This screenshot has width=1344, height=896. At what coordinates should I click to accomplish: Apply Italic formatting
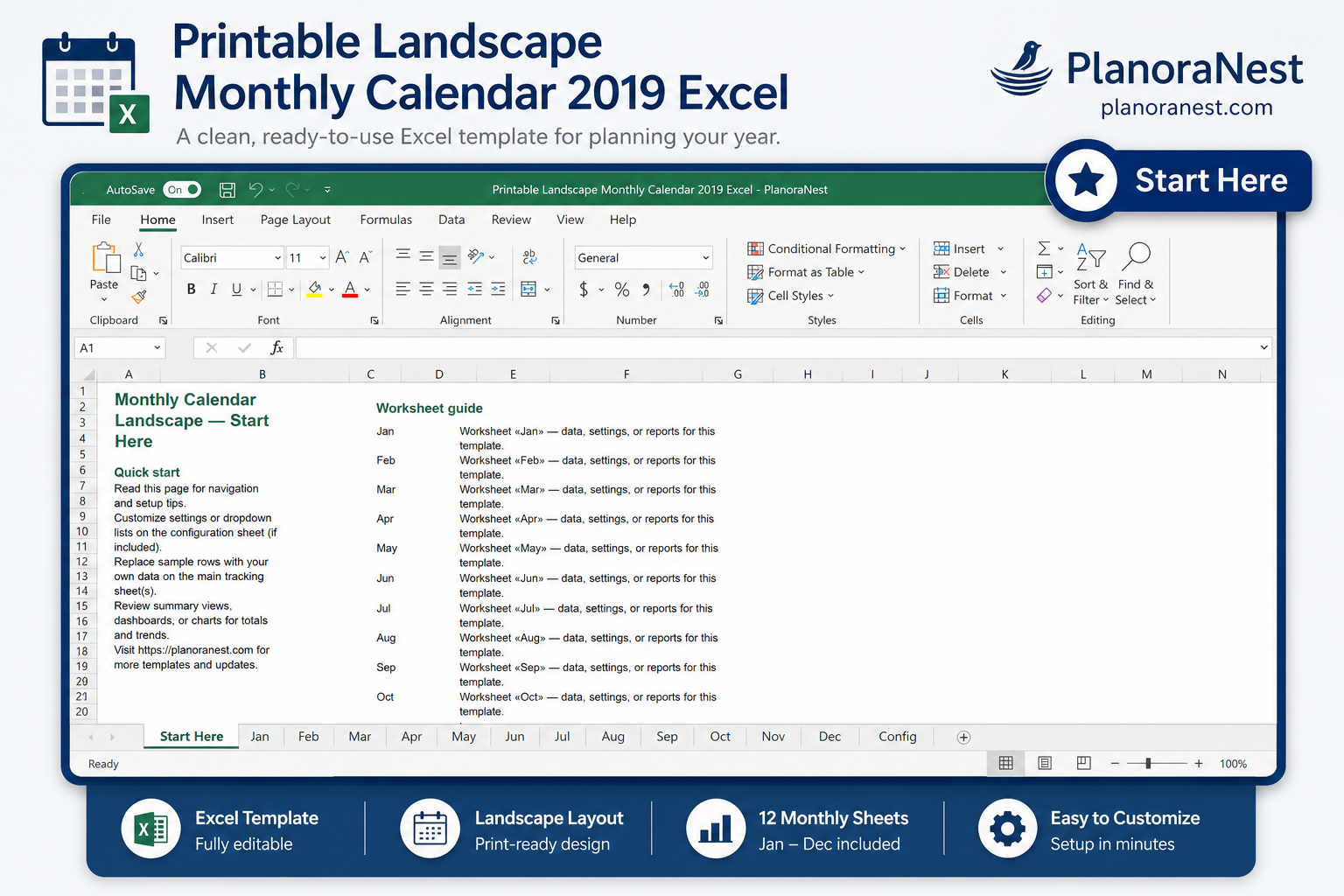(x=213, y=290)
